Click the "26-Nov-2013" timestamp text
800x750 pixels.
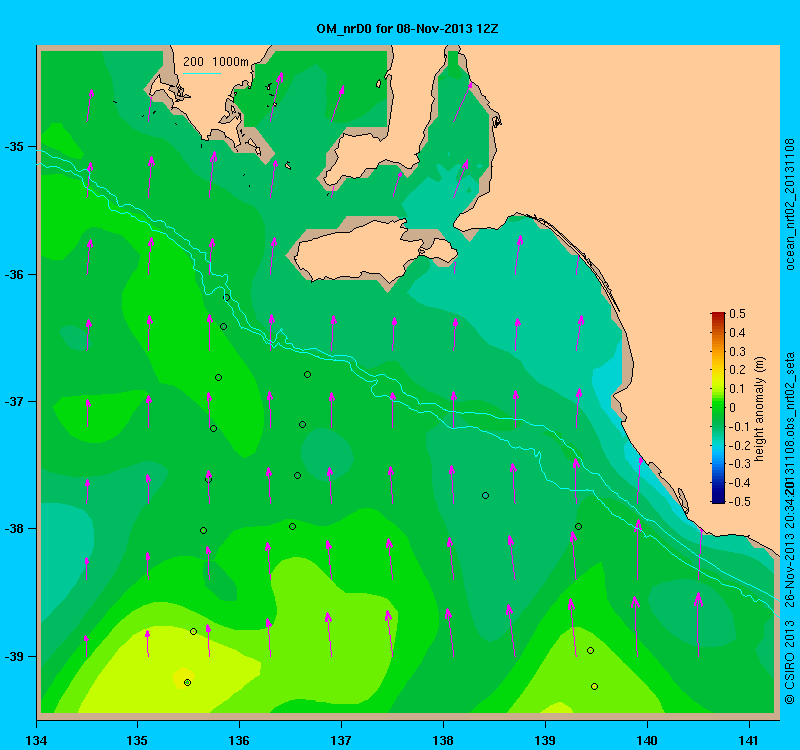[x=790, y=570]
